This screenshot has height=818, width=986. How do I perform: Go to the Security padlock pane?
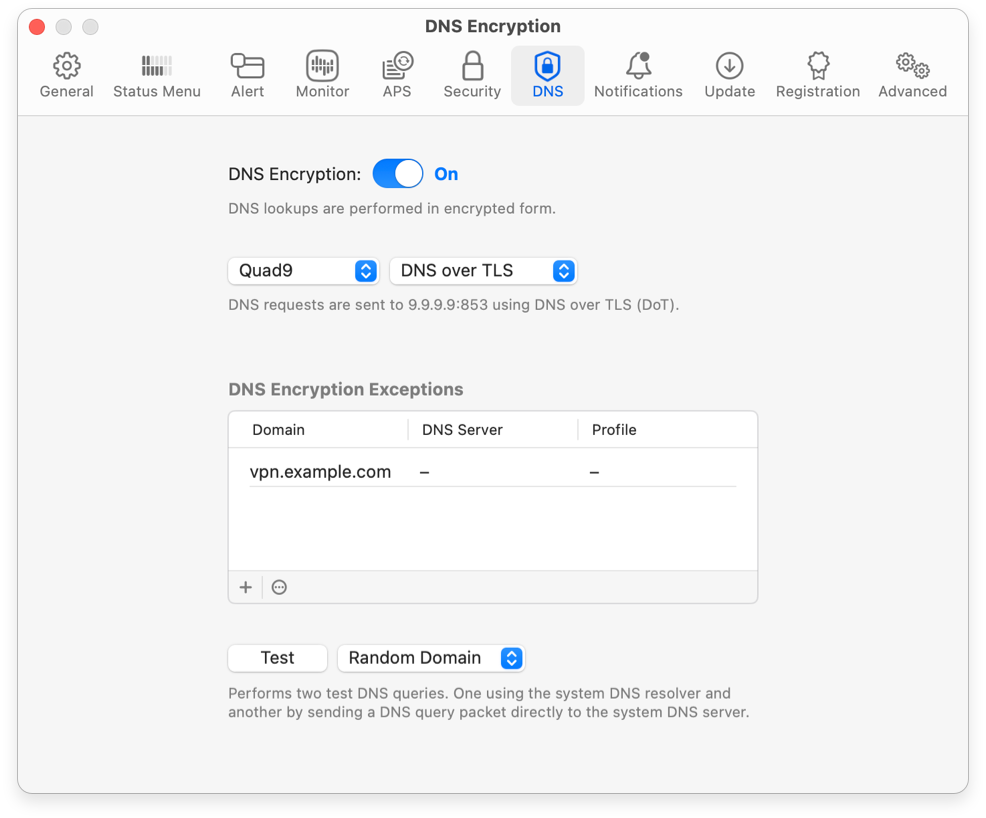(x=472, y=76)
